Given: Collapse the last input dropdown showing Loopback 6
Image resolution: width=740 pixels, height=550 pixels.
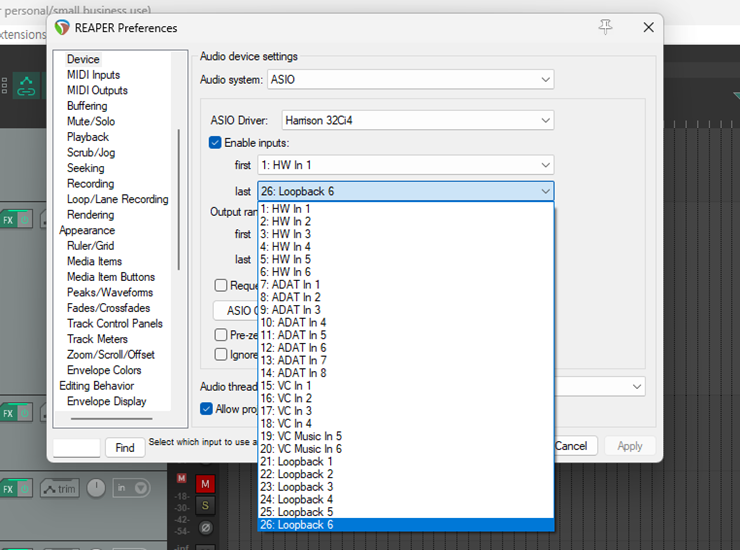Looking at the screenshot, I should click(x=406, y=191).
